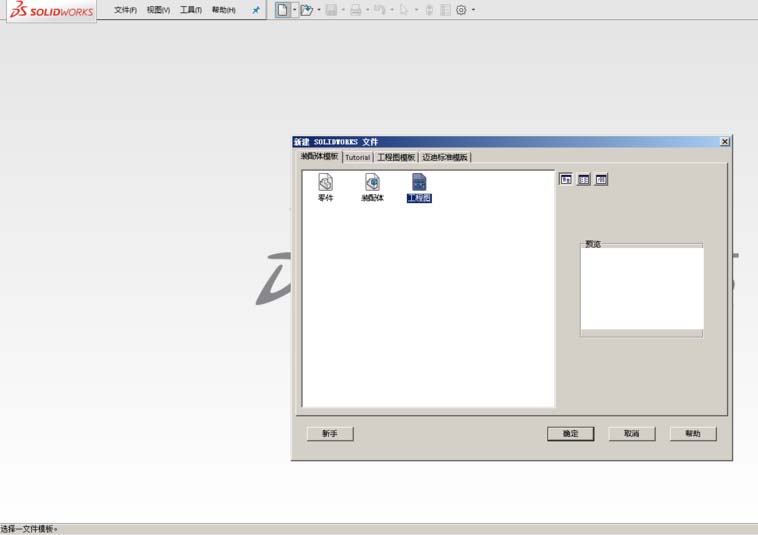Click the File Properties icon in toolbar
The width and height of the screenshot is (758, 535).
pyautogui.click(x=445, y=10)
